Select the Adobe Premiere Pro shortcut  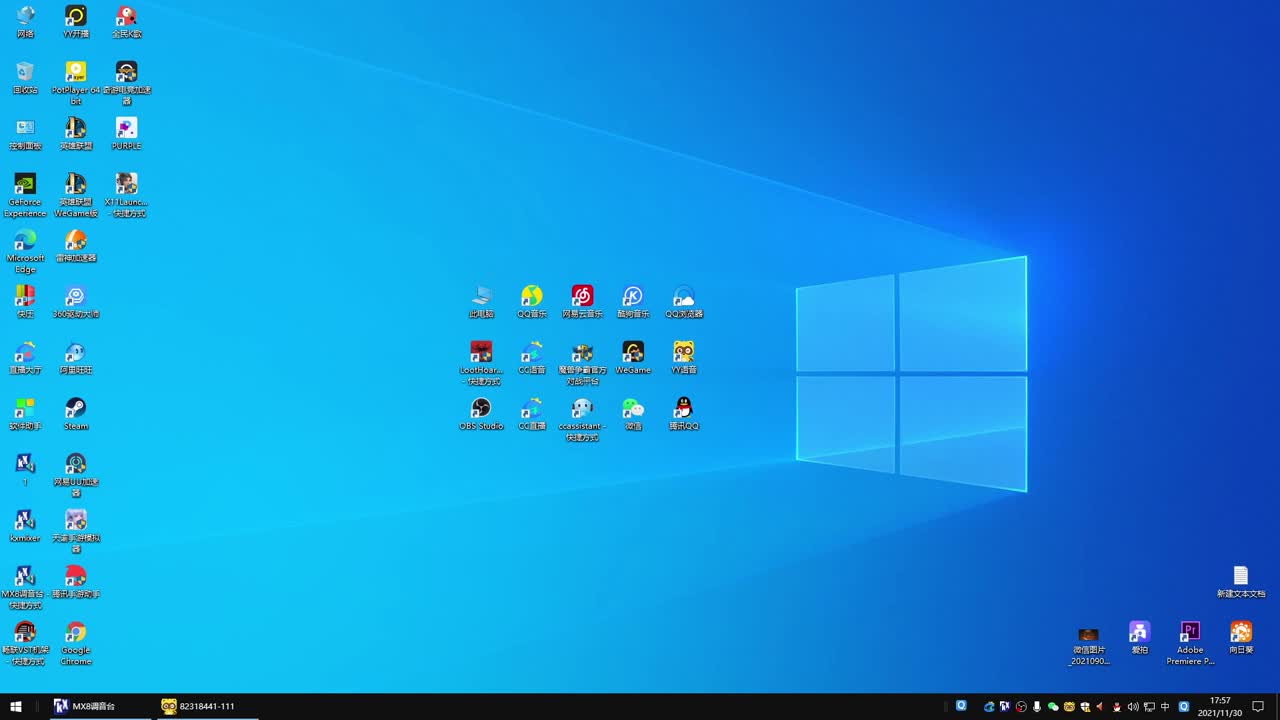1190,643
